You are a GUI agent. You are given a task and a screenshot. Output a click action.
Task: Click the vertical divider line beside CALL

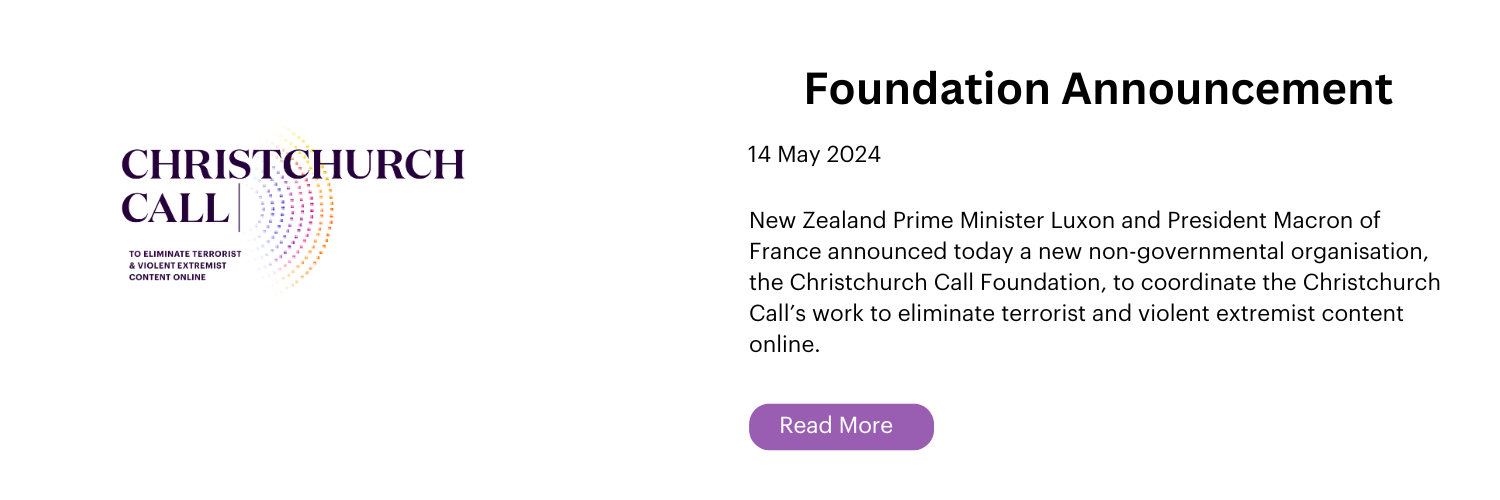(239, 207)
